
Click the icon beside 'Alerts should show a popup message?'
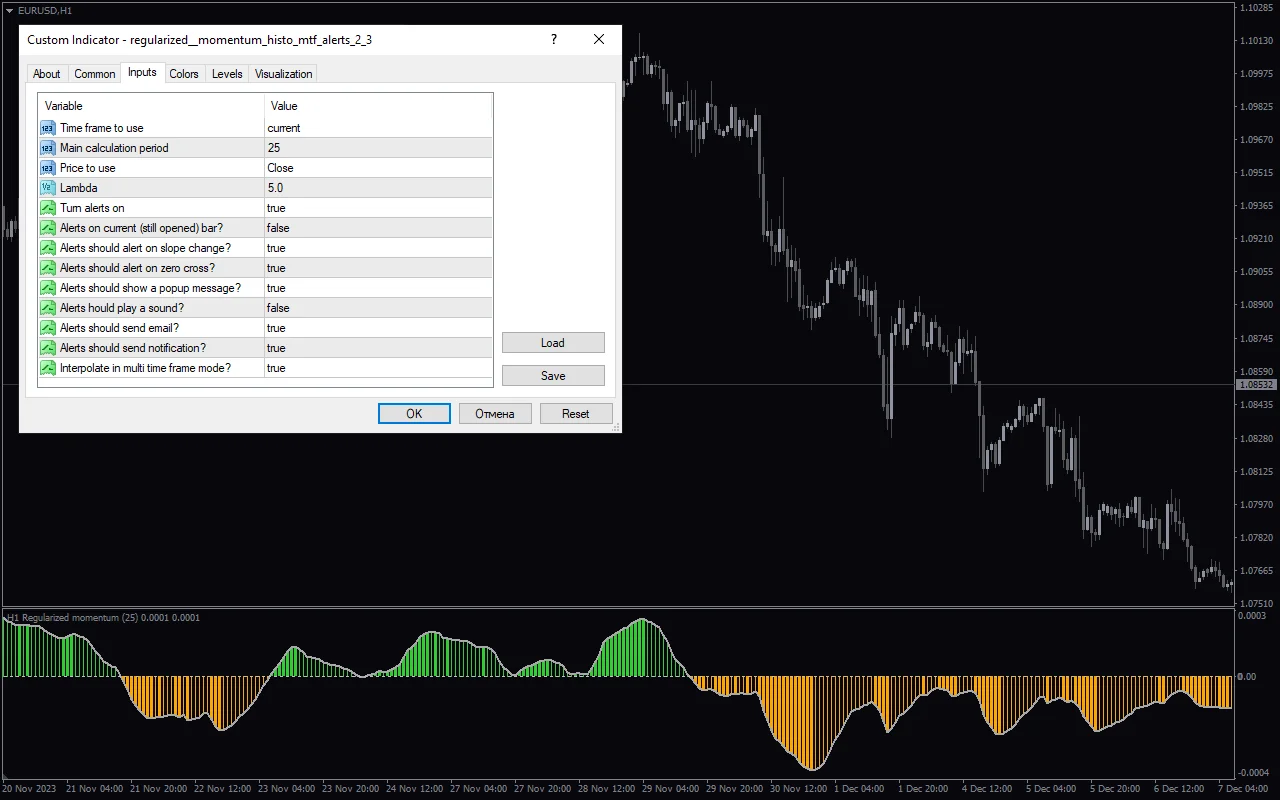click(x=47, y=288)
